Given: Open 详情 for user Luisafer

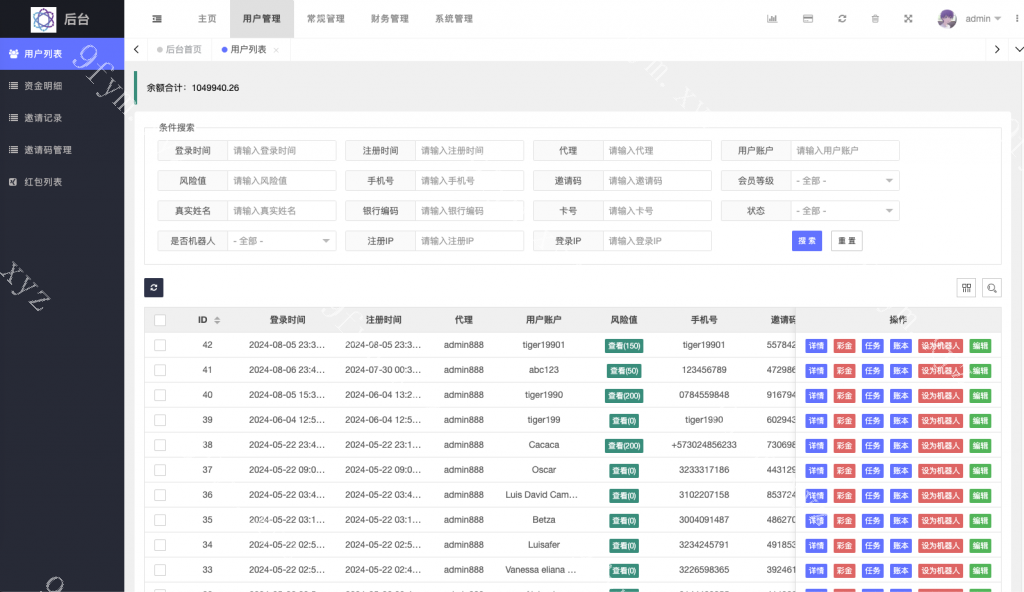Looking at the screenshot, I should point(816,546).
